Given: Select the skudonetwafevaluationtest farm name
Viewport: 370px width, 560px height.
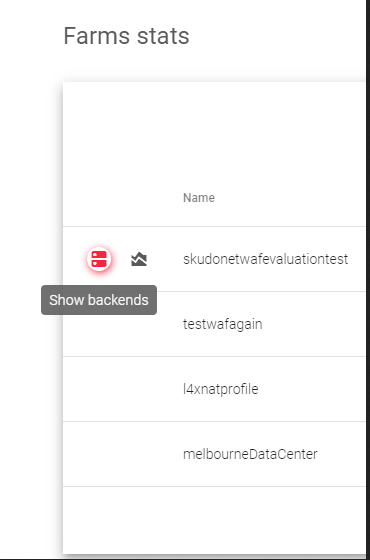Looking at the screenshot, I should click(x=265, y=259).
